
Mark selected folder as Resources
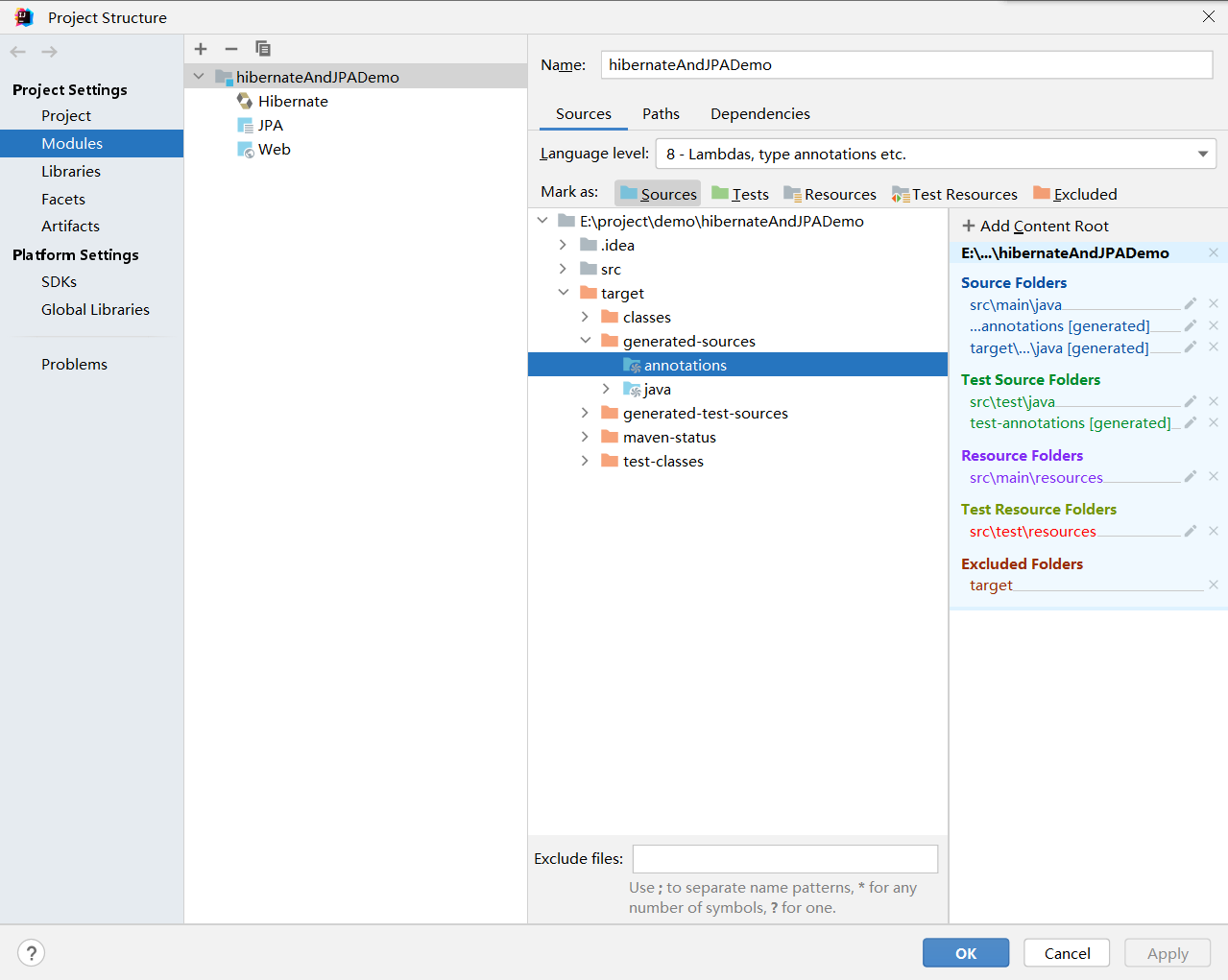pyautogui.click(x=831, y=194)
